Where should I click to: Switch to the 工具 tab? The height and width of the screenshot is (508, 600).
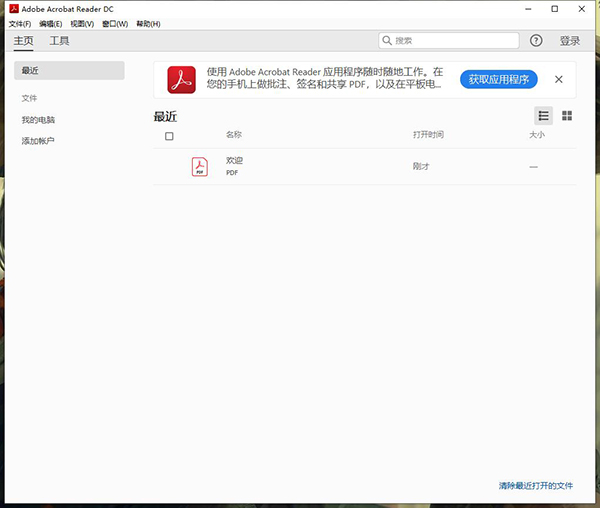[x=60, y=41]
